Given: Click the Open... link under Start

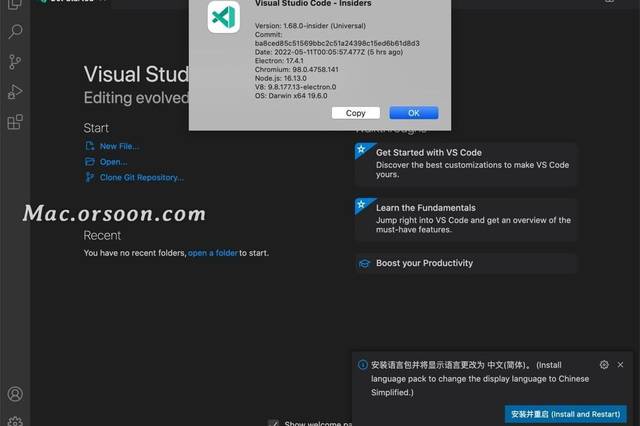Looking at the screenshot, I should (113, 162).
